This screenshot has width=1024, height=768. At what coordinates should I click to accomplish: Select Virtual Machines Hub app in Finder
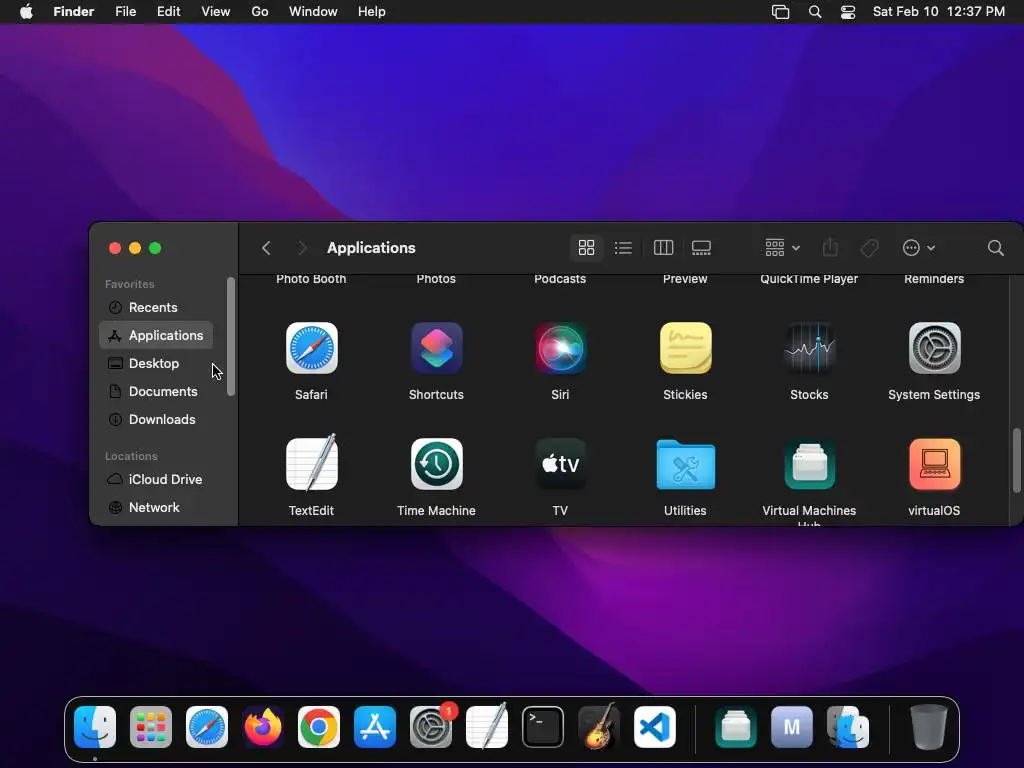[x=809, y=464]
